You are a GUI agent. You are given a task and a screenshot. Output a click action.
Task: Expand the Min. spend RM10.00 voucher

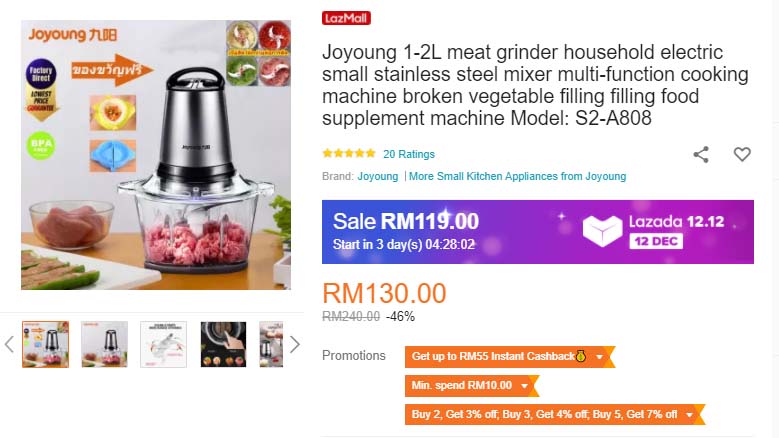[471, 385]
